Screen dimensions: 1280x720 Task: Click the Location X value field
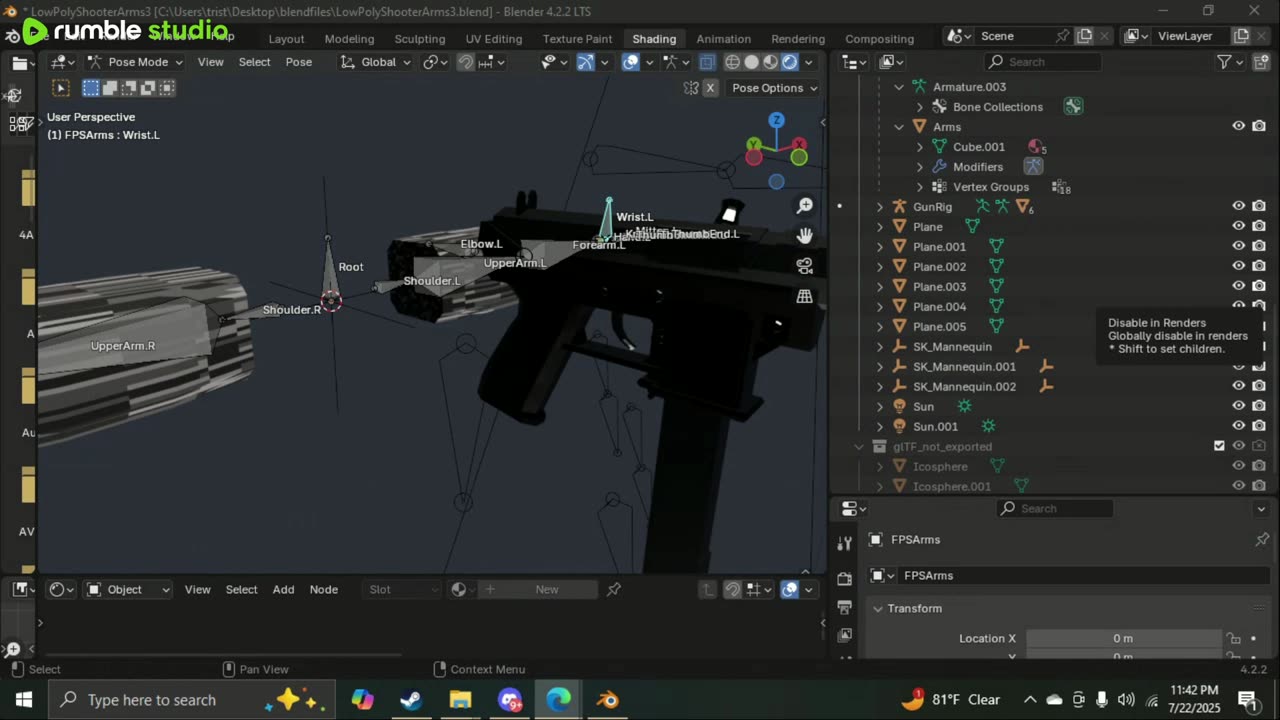click(x=1123, y=638)
